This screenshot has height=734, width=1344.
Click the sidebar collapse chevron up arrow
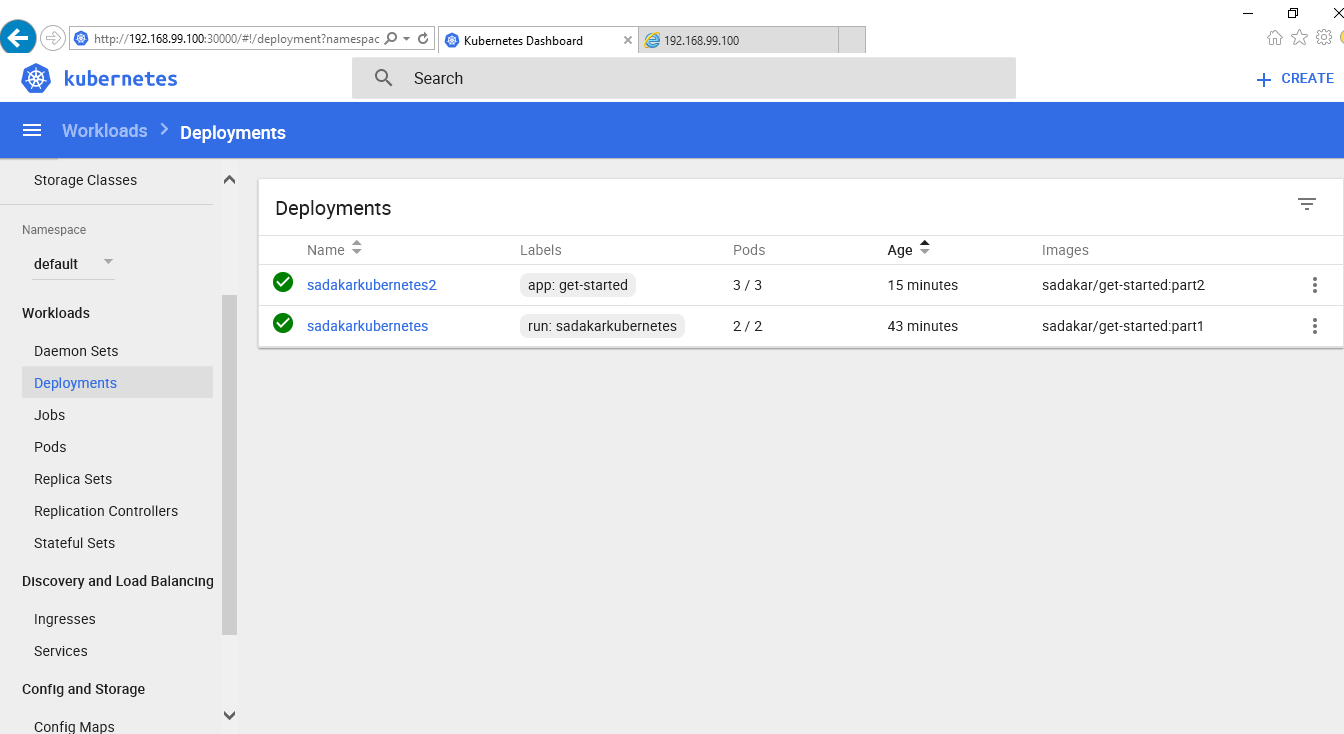click(x=229, y=178)
